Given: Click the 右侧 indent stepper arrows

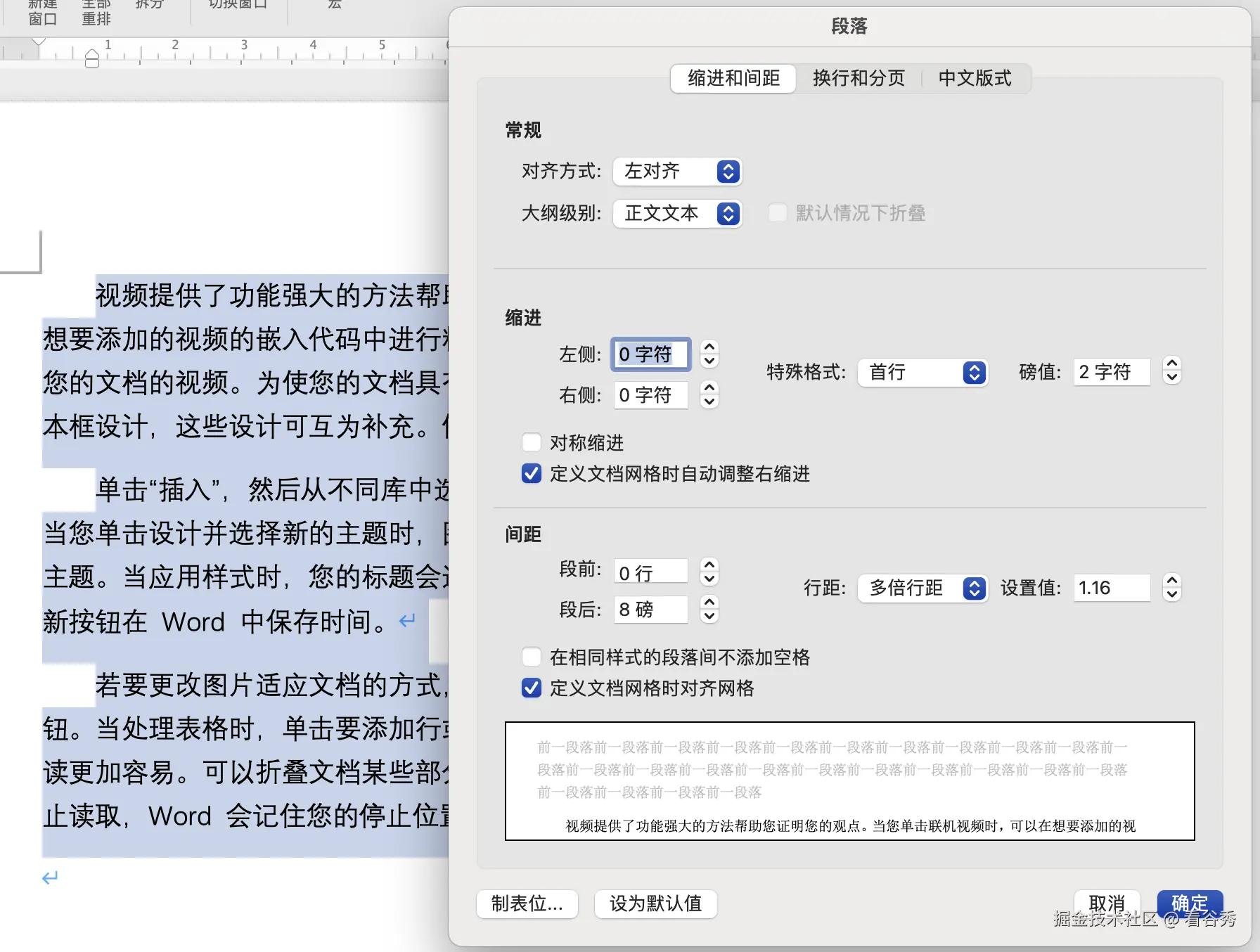Looking at the screenshot, I should 709,395.
